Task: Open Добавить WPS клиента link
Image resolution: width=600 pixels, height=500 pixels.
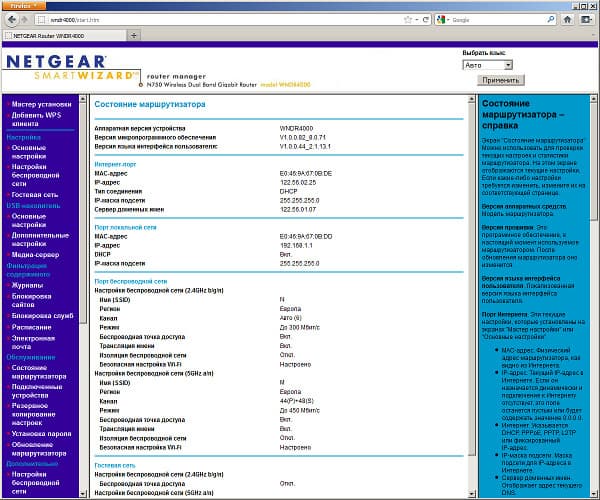Action: [36, 119]
